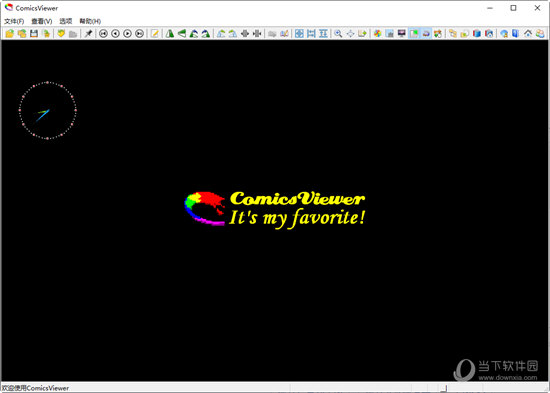Go to previous page with the circled arrow
The image size is (550, 393).
point(115,33)
